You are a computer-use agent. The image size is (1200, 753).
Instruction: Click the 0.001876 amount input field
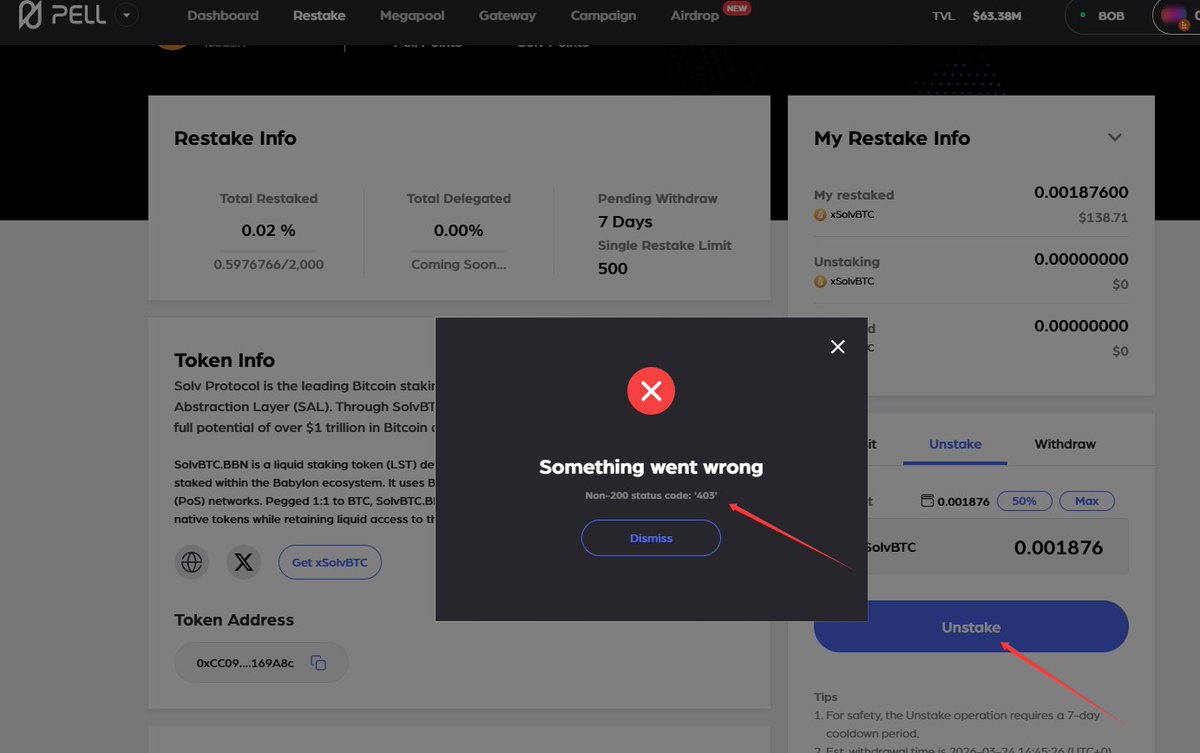coord(998,547)
